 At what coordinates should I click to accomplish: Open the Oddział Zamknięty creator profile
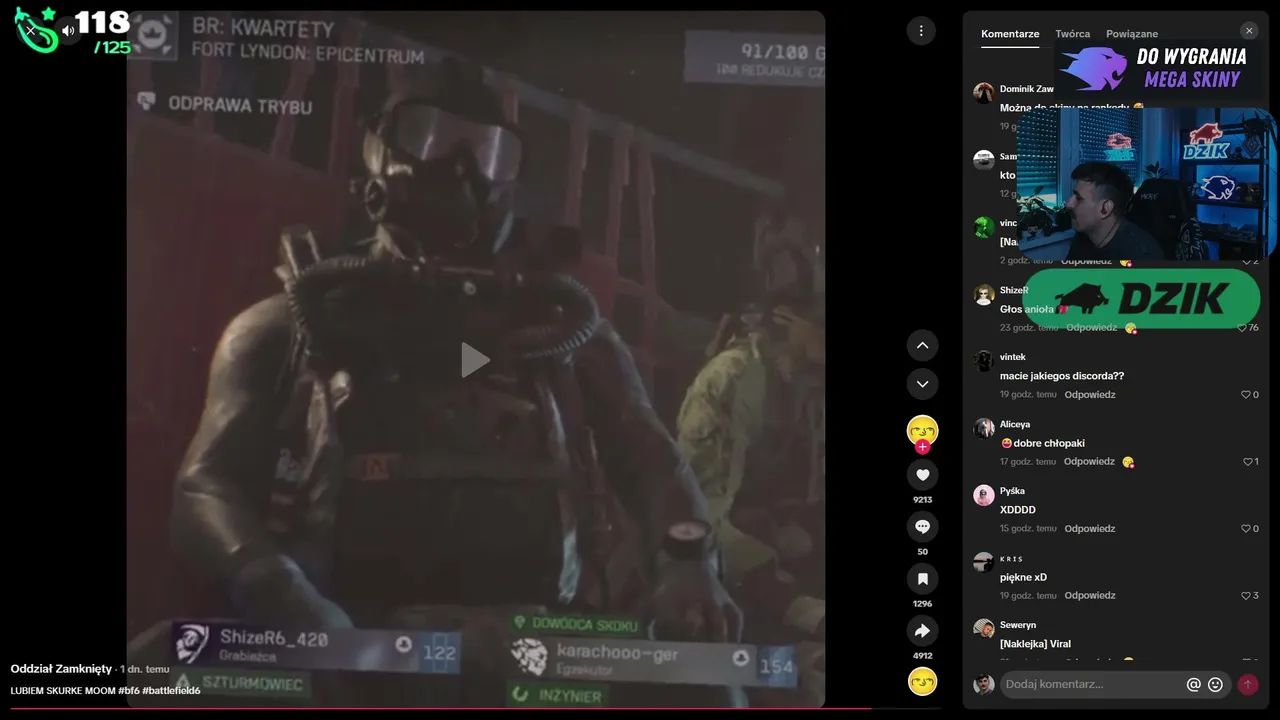(61, 669)
